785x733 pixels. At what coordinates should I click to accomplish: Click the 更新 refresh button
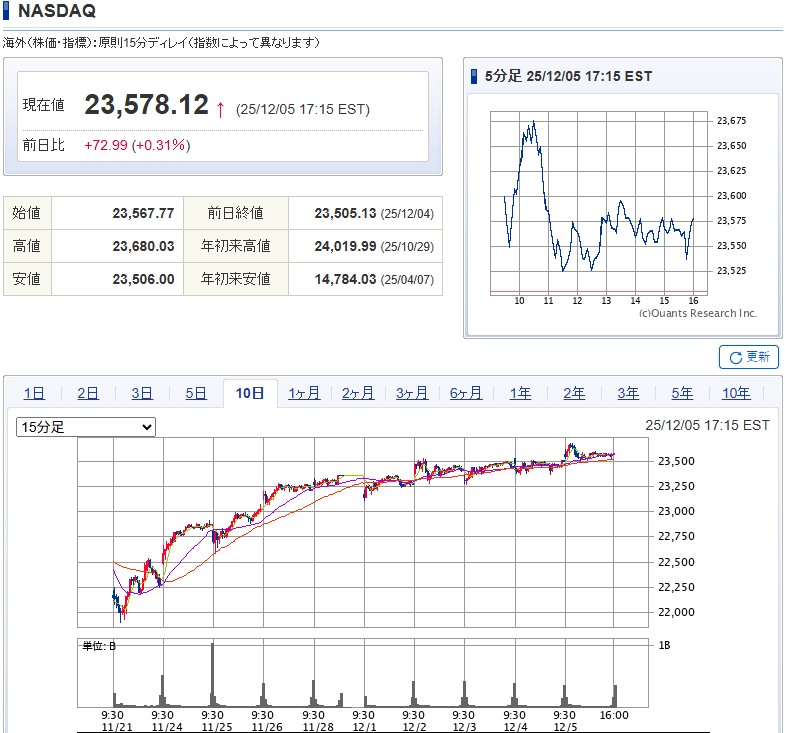(748, 357)
